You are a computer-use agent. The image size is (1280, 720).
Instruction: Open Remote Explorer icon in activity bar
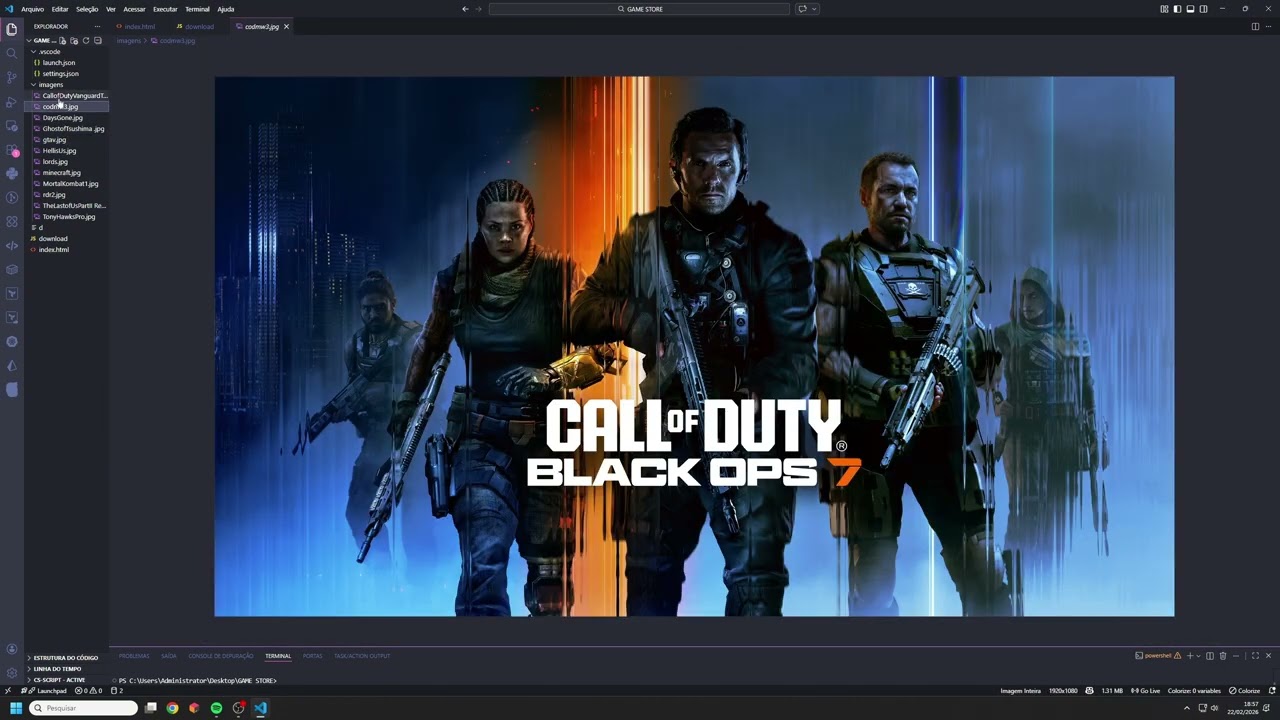pos(12,125)
